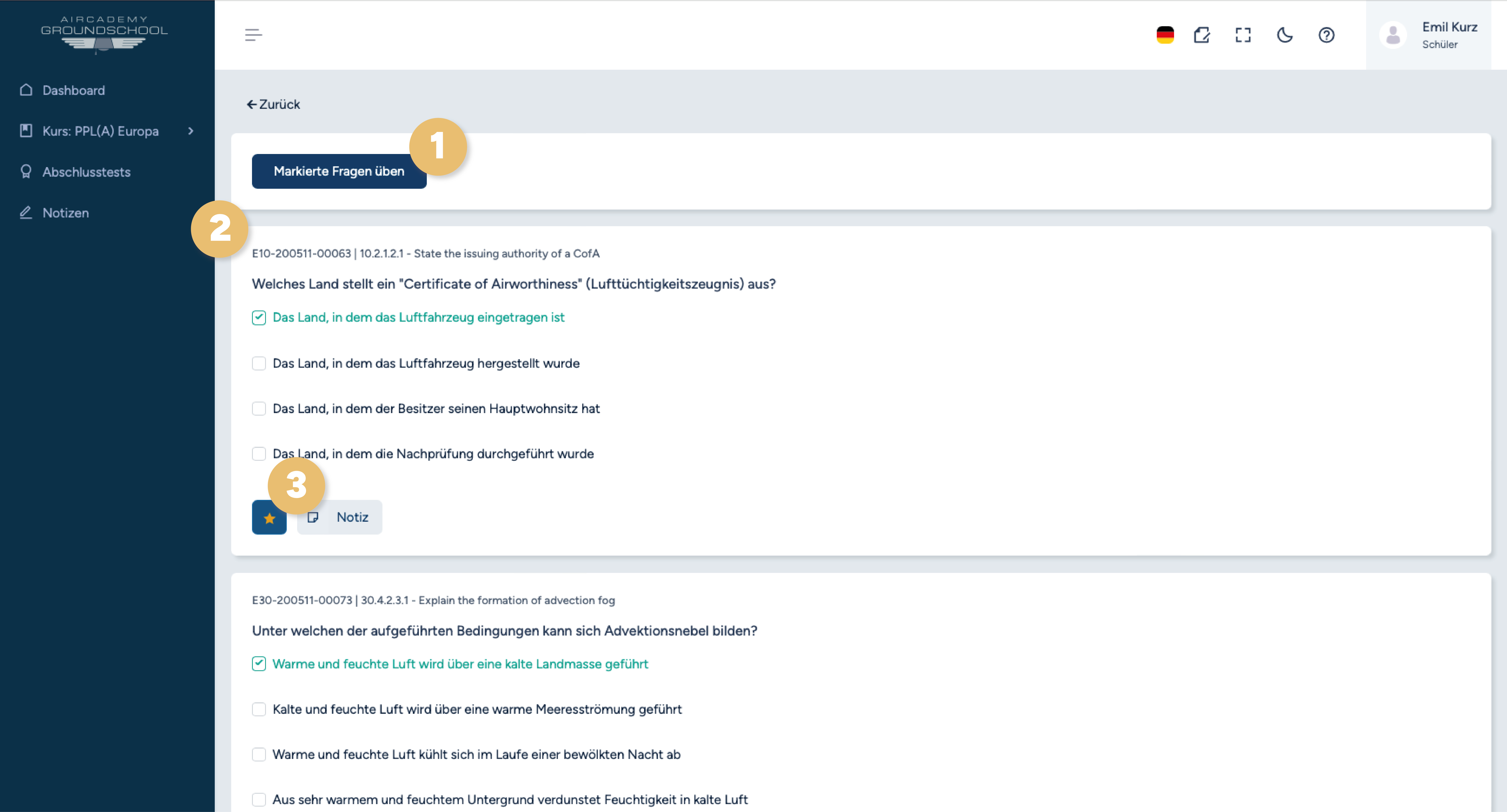
Task: Toggle fullscreen mode icon
Action: coord(1243,35)
